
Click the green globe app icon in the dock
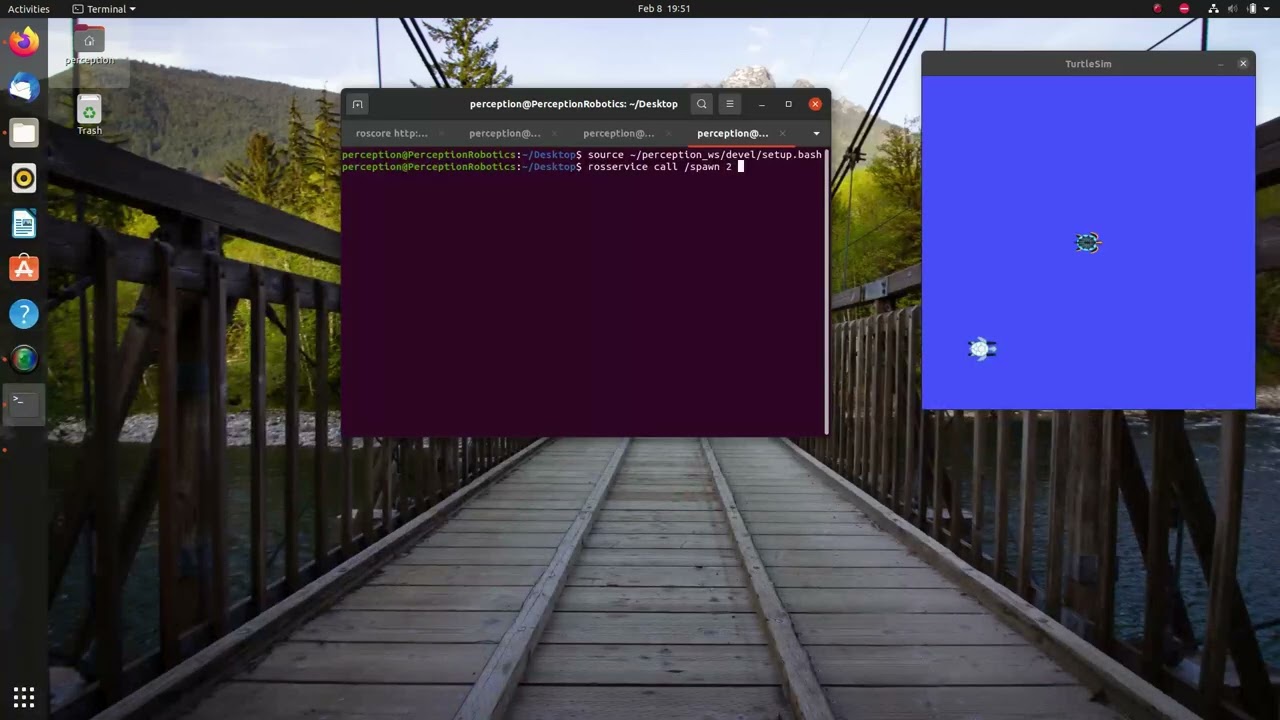[x=24, y=359]
